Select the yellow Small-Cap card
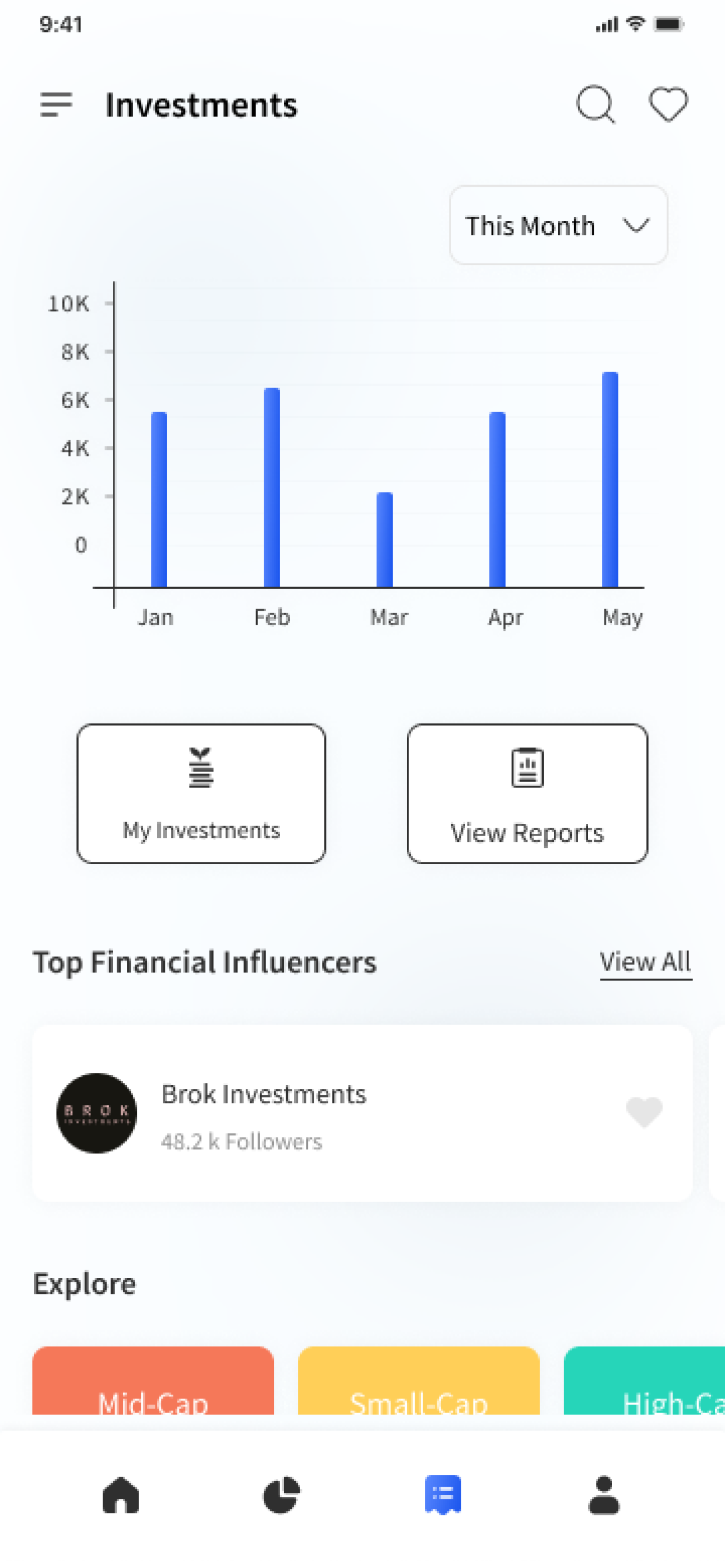The image size is (725, 1568). 419,1381
